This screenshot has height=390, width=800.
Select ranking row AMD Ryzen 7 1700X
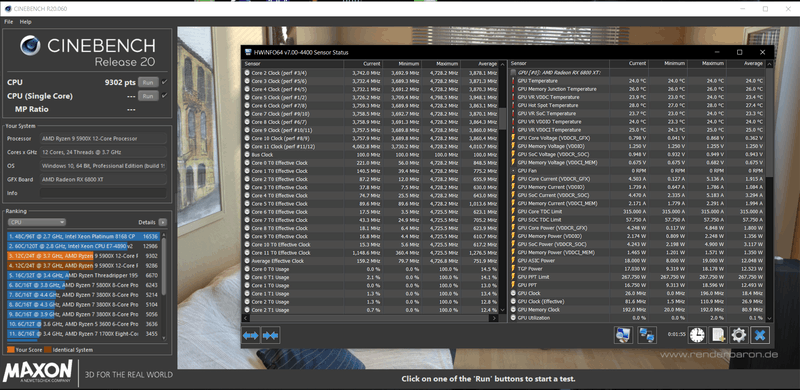[84, 333]
